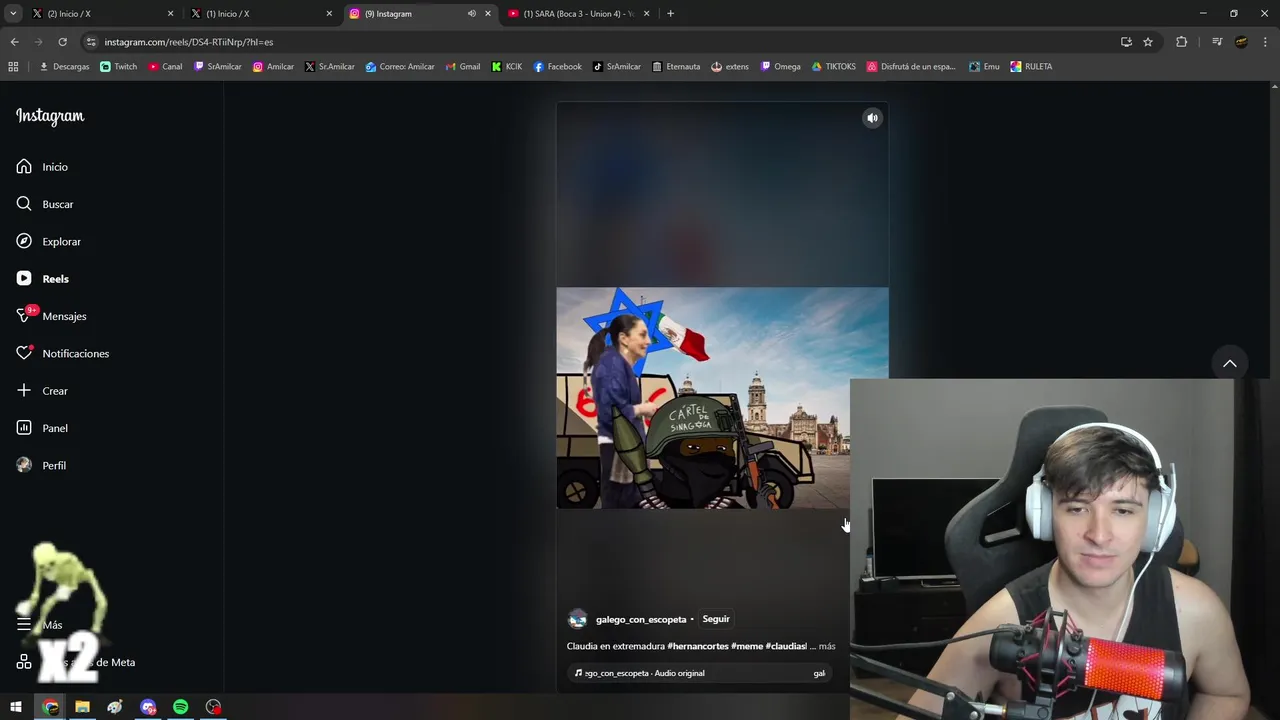
Task: Open the Canal bookmark
Action: (x=165, y=67)
